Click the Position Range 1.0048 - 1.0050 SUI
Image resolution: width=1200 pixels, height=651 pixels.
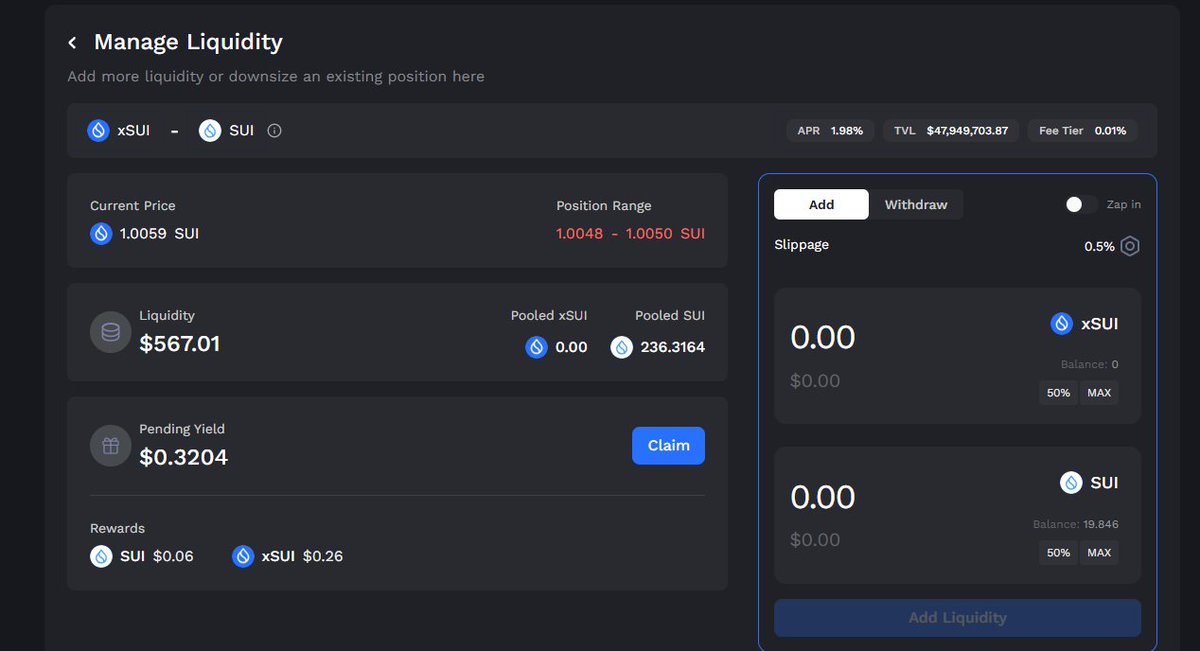[631, 234]
